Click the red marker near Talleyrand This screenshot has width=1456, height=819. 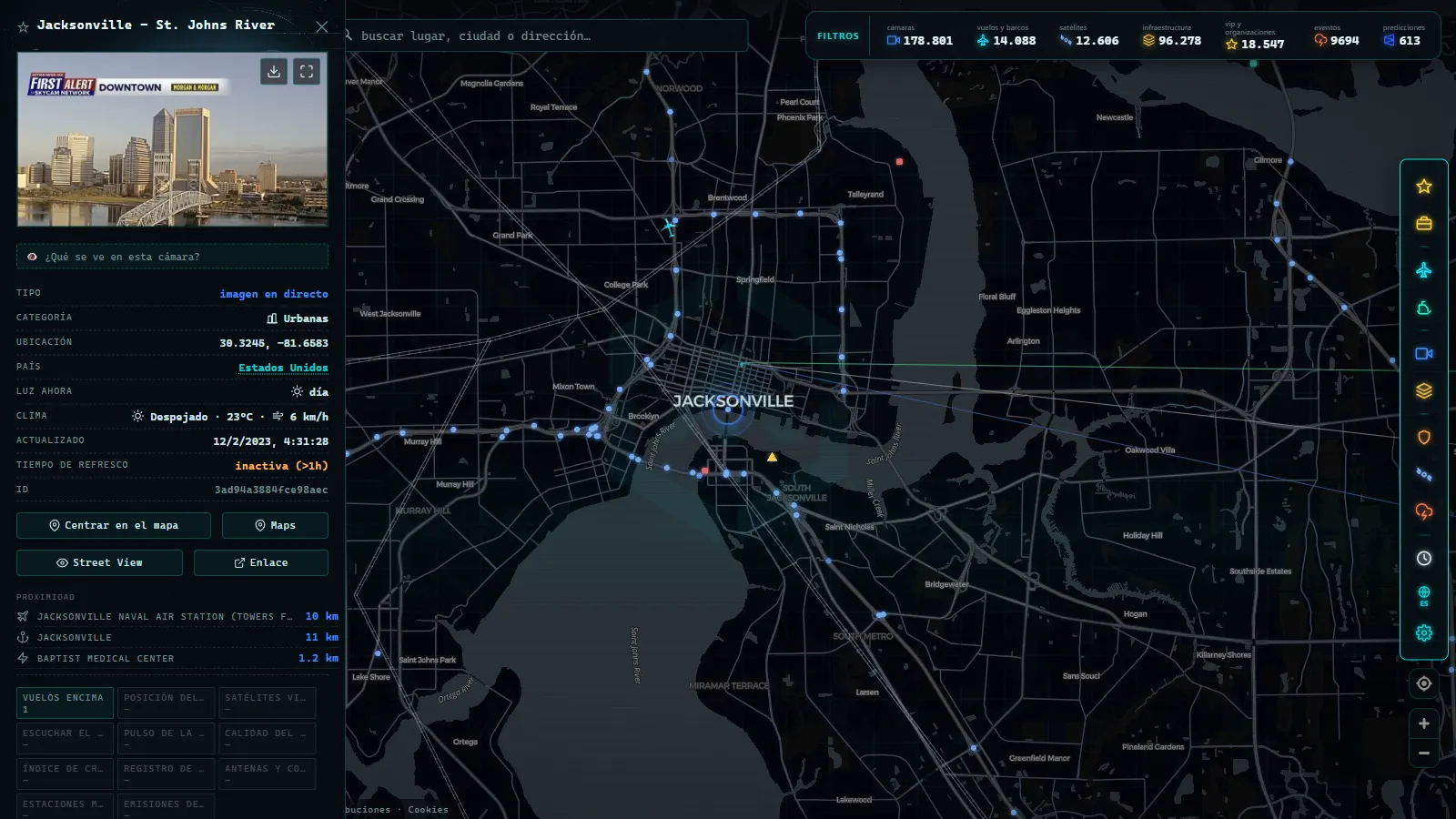coord(899,162)
